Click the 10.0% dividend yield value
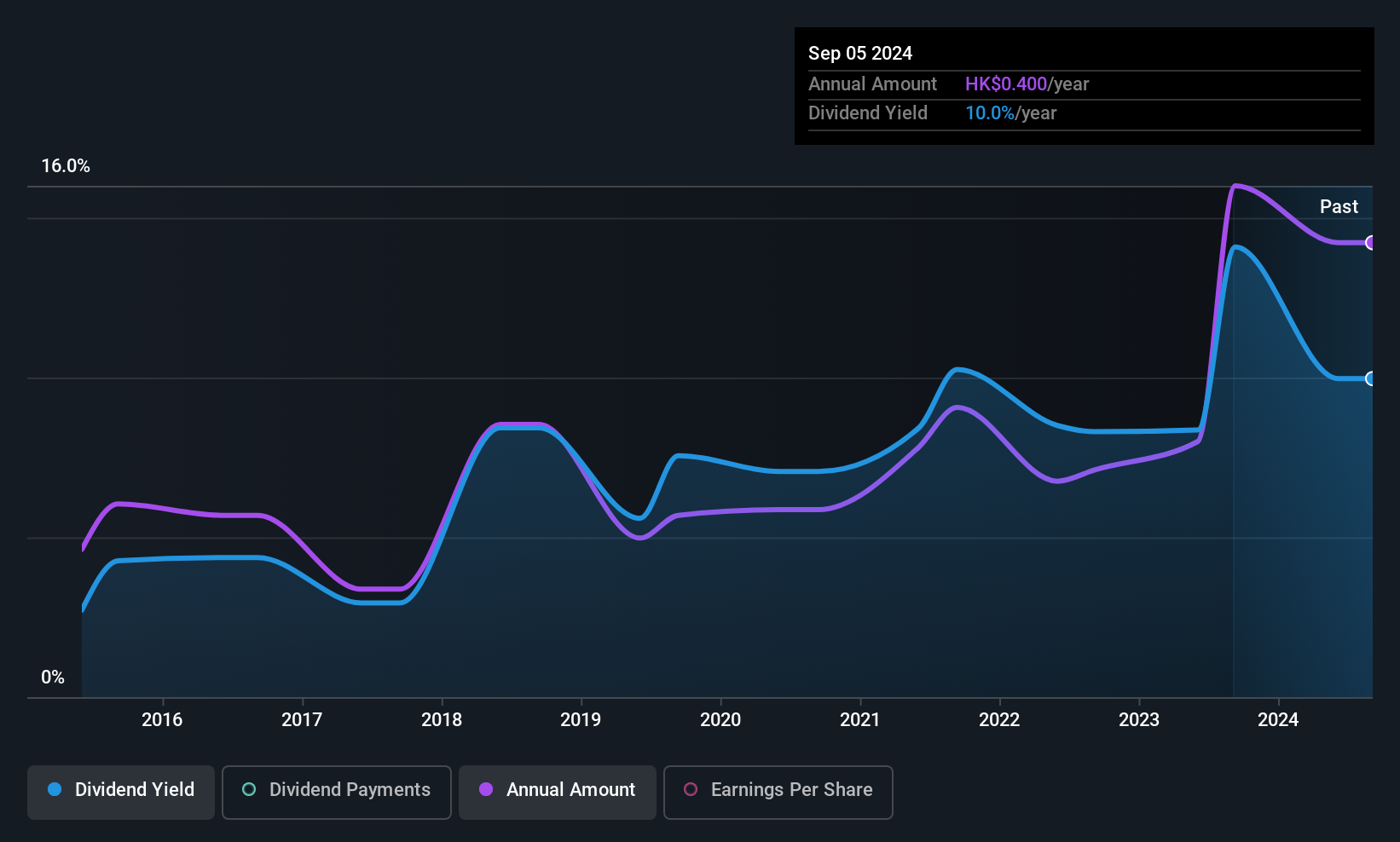1400x842 pixels. 990,113
